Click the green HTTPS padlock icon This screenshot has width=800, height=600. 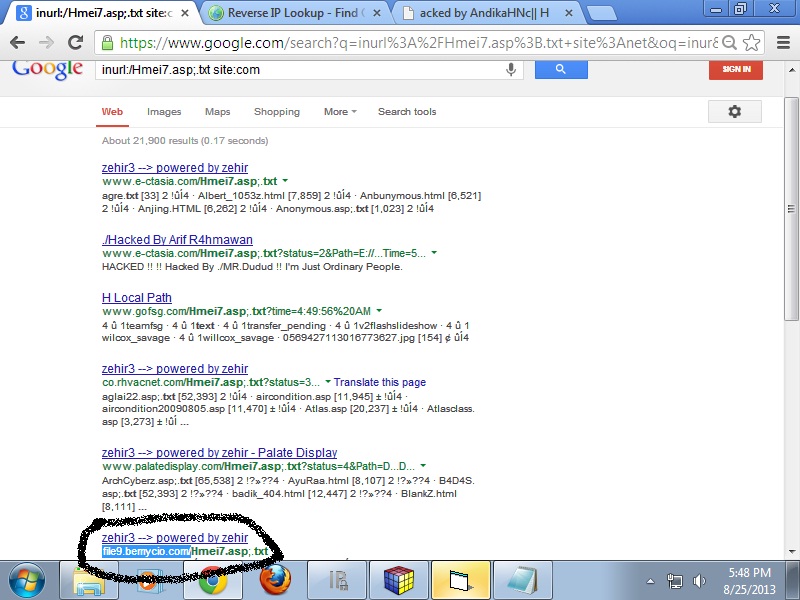coord(107,42)
